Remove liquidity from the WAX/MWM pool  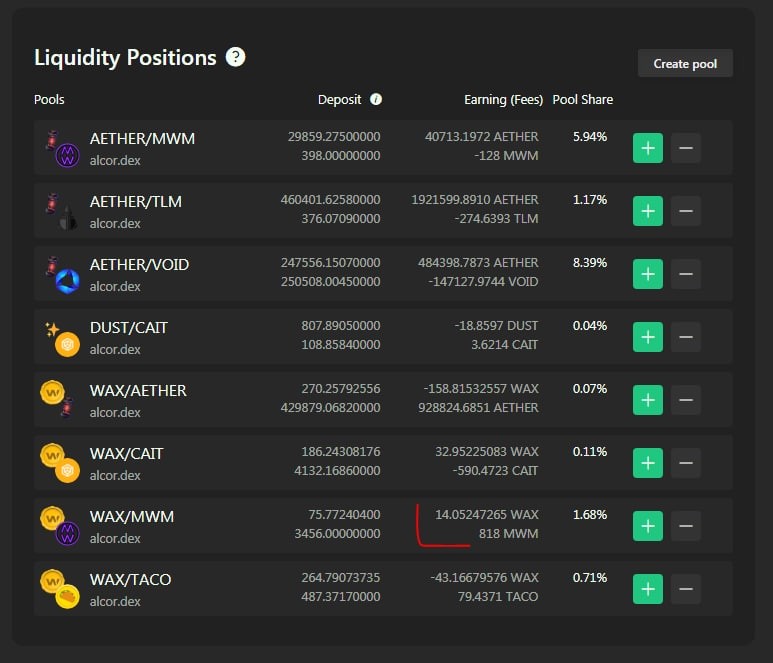tap(686, 526)
